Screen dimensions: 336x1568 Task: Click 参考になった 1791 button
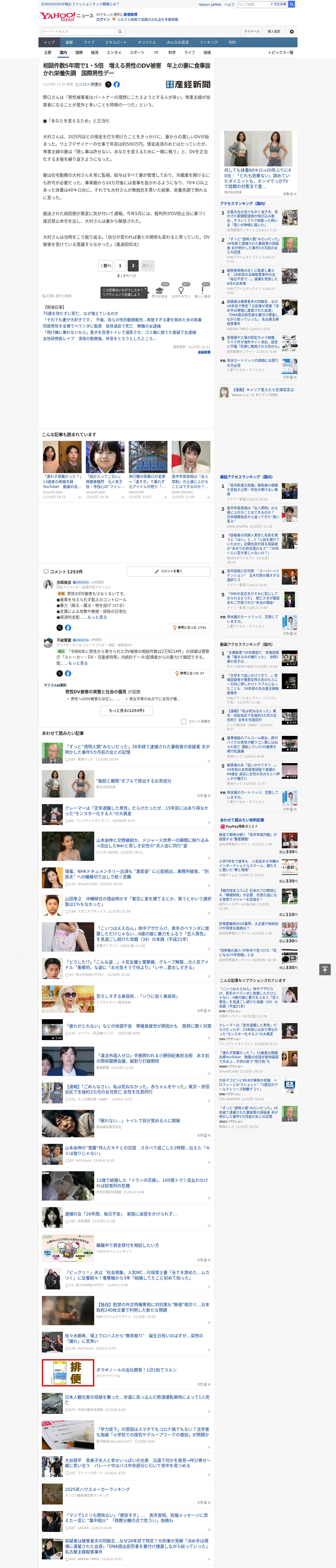(190, 627)
